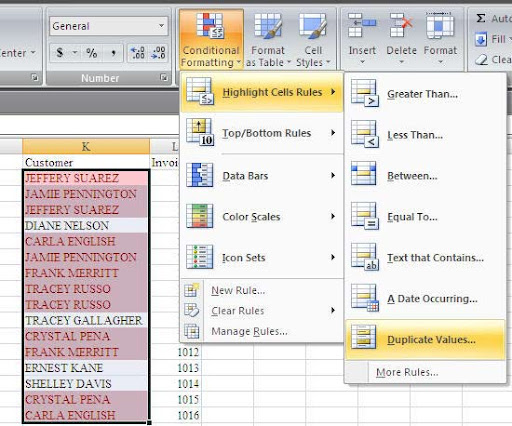Apply comma style number format
This screenshot has height=426, width=512.
pos(113,53)
